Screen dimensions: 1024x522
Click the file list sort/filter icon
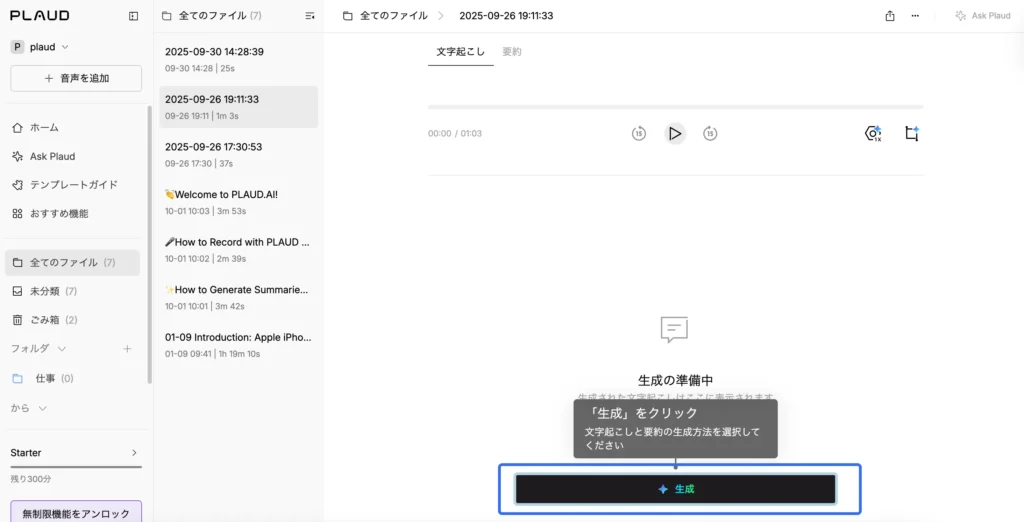coord(310,16)
